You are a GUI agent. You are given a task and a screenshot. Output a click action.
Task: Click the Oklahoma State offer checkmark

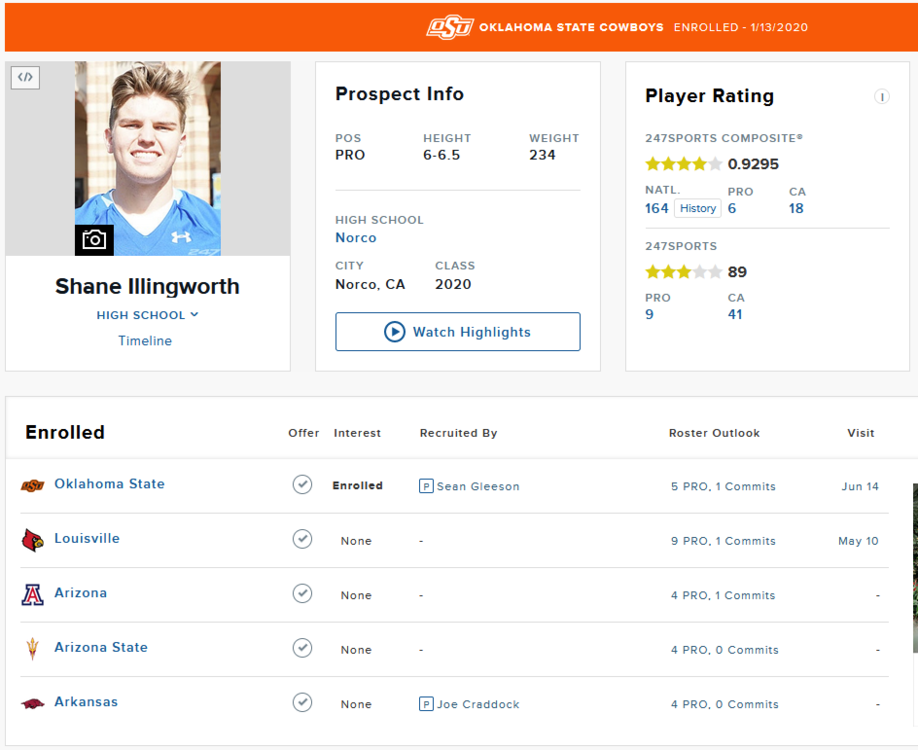click(302, 485)
